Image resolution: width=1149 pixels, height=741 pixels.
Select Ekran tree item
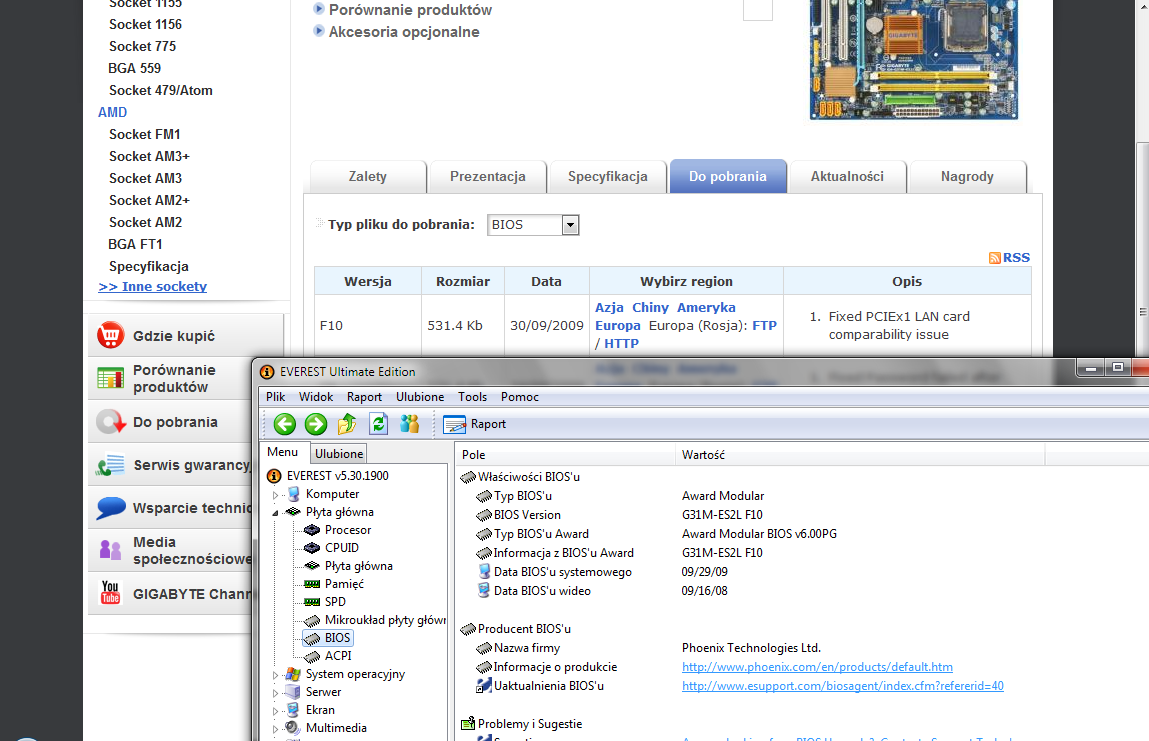tap(311, 709)
